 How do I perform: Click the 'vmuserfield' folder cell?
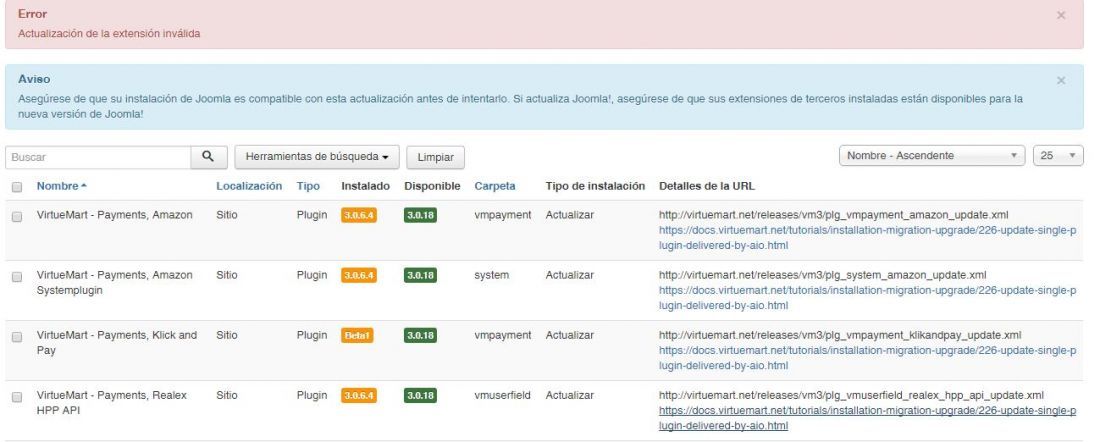pos(502,395)
